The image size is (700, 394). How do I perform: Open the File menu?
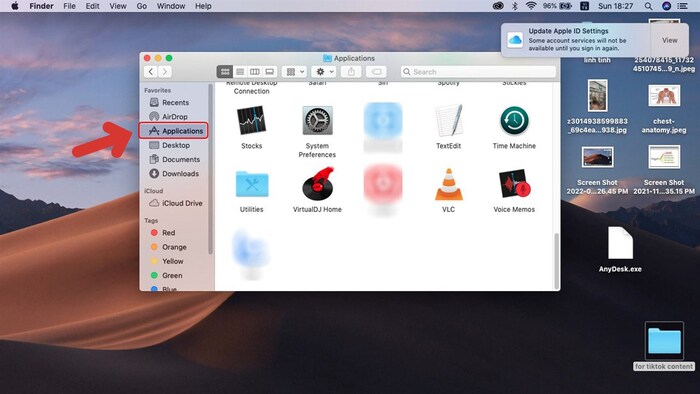69,6
